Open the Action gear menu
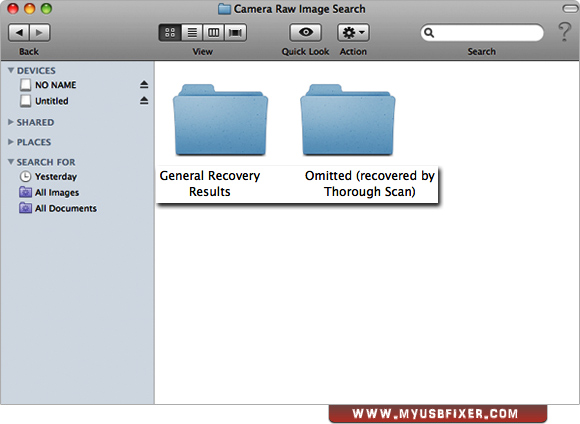The width and height of the screenshot is (580, 424). tap(353, 33)
